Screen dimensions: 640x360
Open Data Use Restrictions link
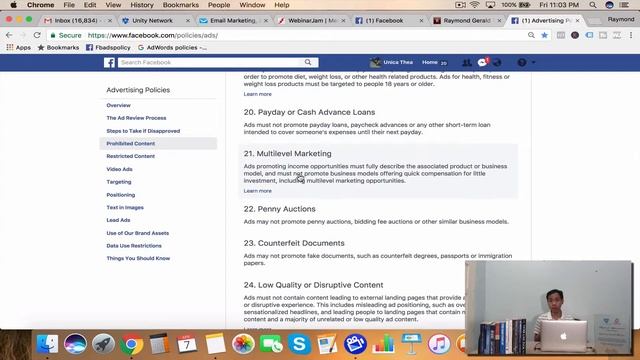coord(134,246)
